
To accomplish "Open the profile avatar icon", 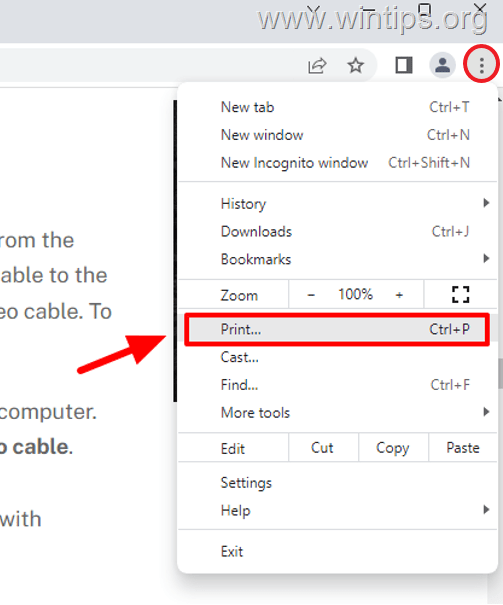I will click(442, 65).
